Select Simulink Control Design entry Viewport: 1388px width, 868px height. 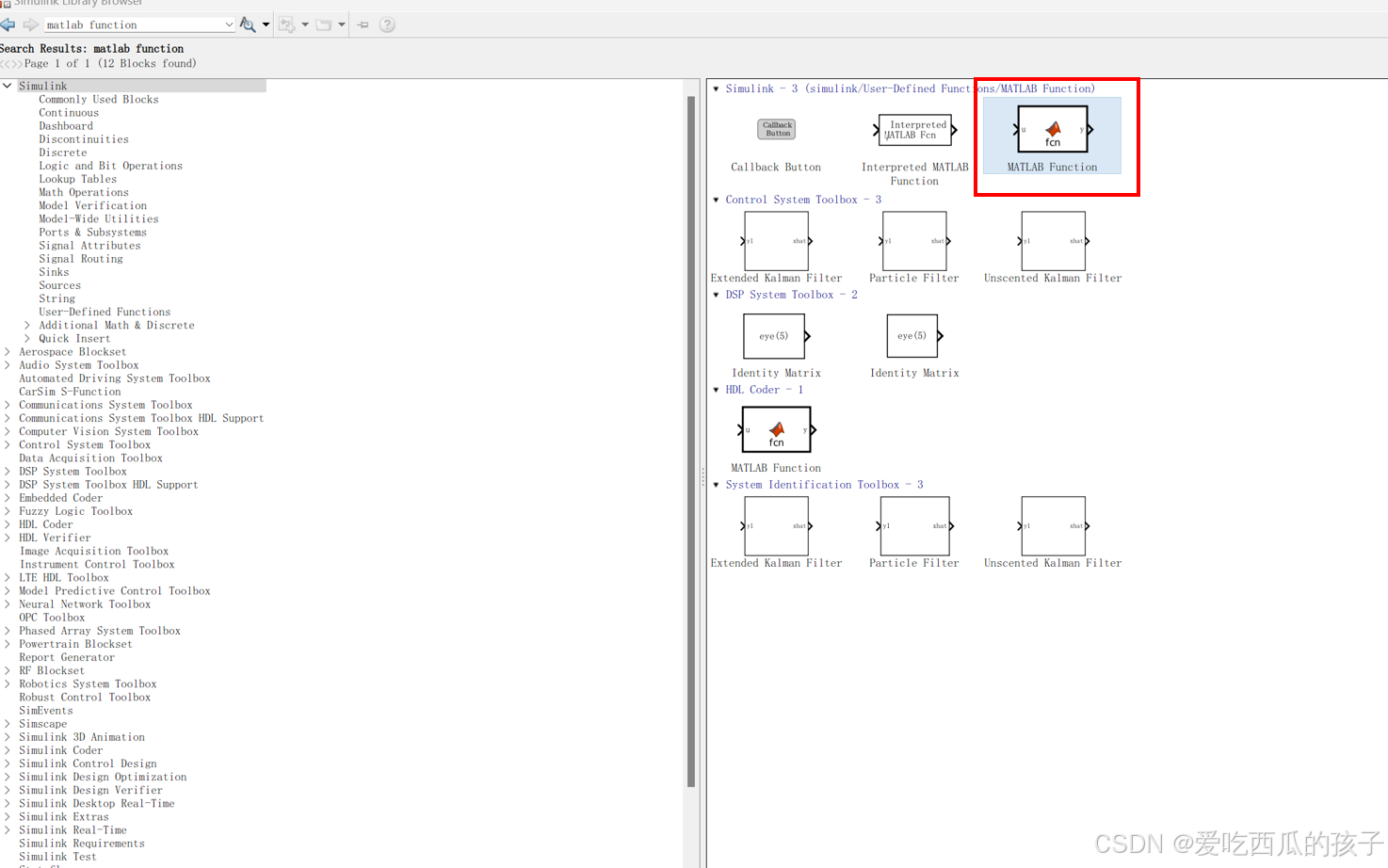click(x=89, y=764)
